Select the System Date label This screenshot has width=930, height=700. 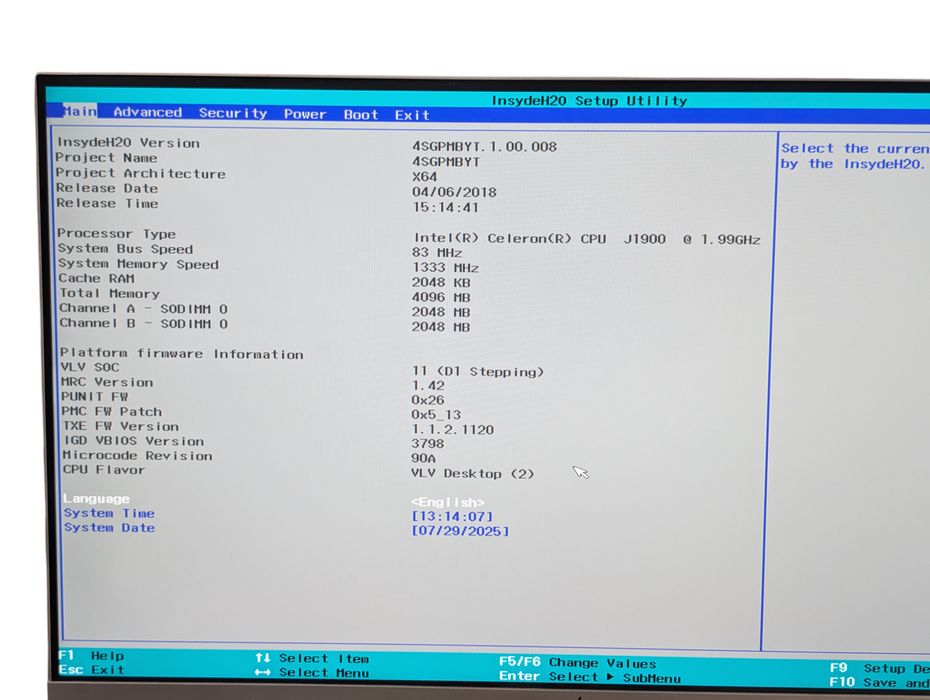click(x=109, y=527)
